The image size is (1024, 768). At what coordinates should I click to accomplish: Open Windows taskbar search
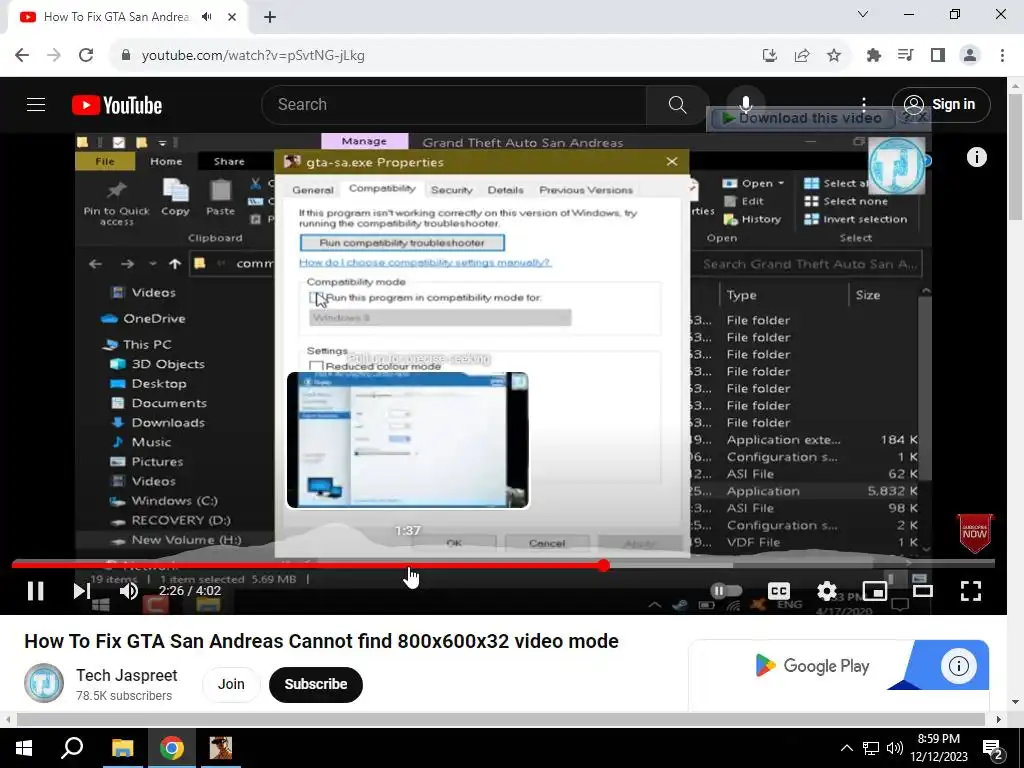tap(72, 748)
